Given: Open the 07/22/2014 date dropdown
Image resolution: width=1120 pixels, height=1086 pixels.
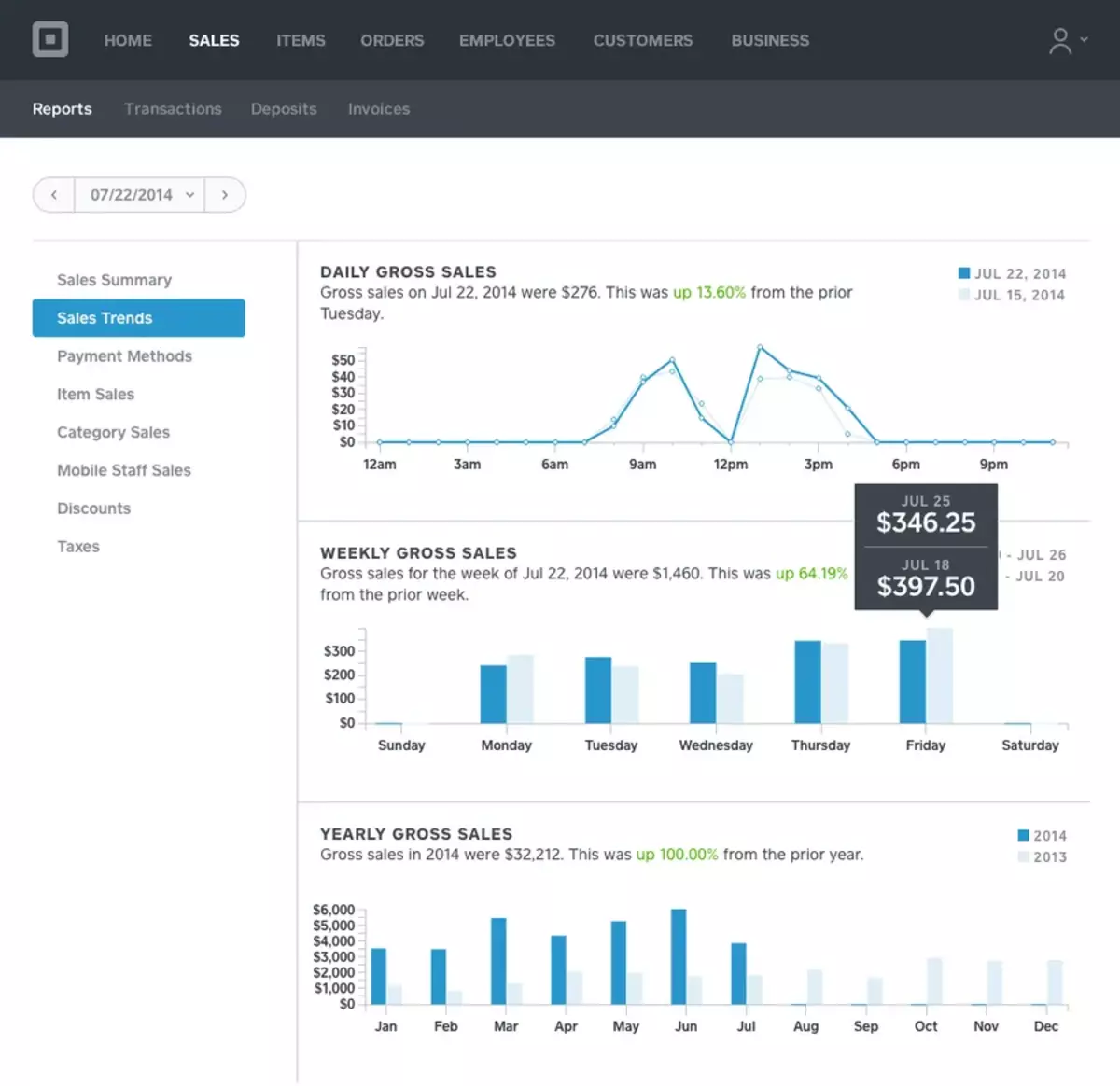Looking at the screenshot, I should pyautogui.click(x=138, y=195).
